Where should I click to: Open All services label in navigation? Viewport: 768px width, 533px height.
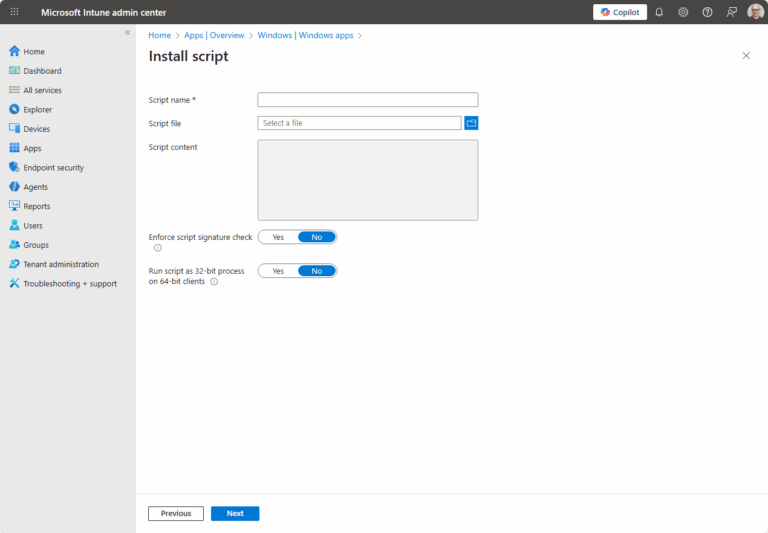click(x=43, y=90)
